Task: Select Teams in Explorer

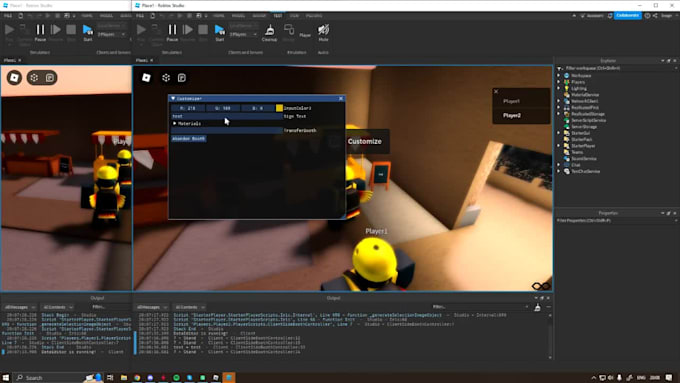Action: point(577,152)
